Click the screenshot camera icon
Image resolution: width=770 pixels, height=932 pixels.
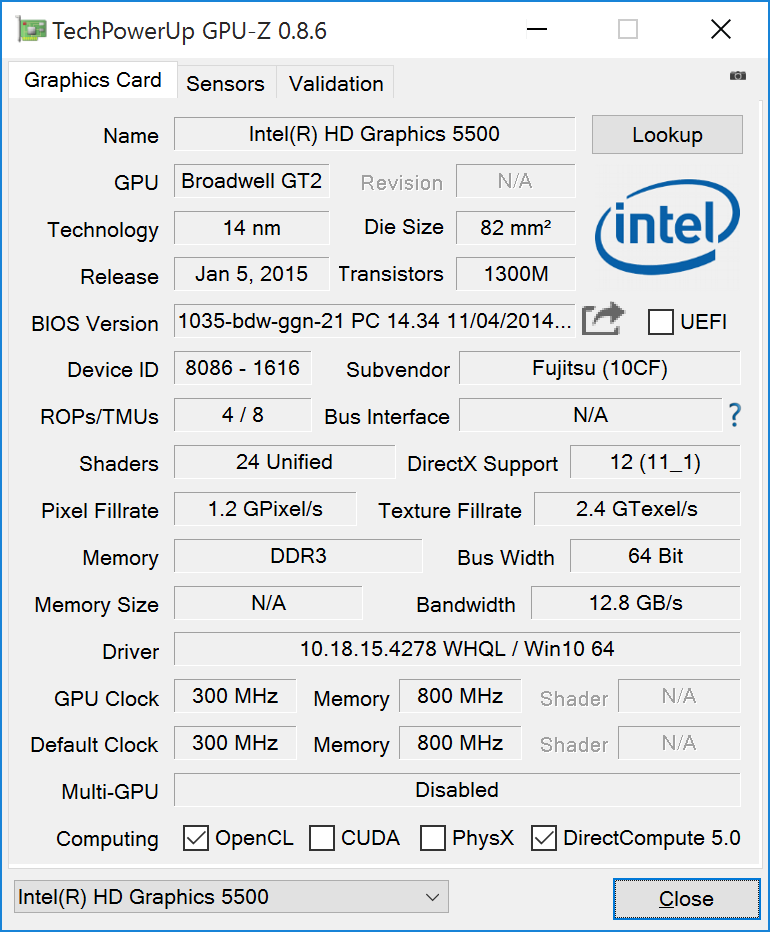coord(737,75)
